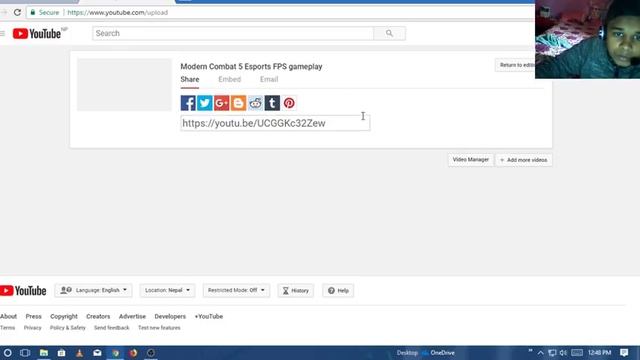
Task: Open Privacy footer link
Action: coord(33,328)
